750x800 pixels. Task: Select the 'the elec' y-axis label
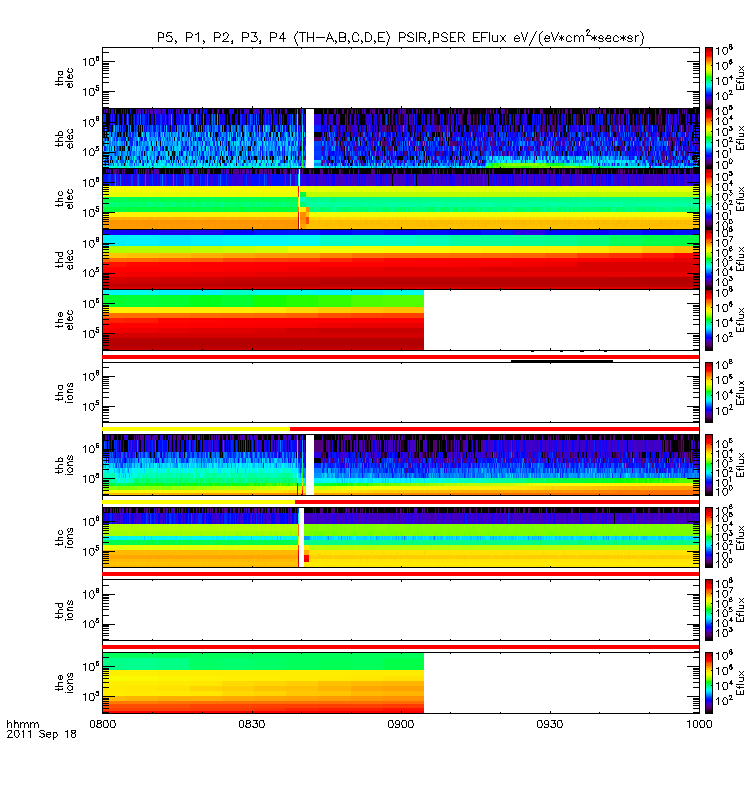(65, 319)
